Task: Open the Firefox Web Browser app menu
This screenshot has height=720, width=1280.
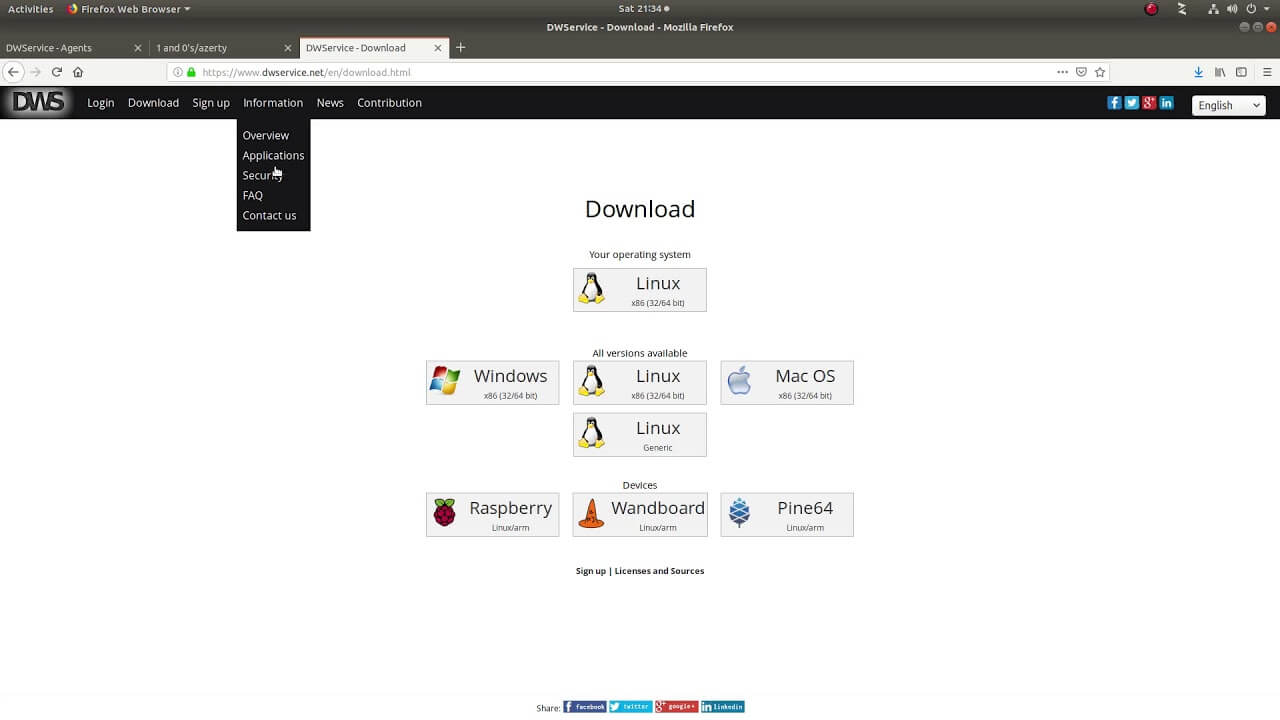Action: tap(129, 9)
